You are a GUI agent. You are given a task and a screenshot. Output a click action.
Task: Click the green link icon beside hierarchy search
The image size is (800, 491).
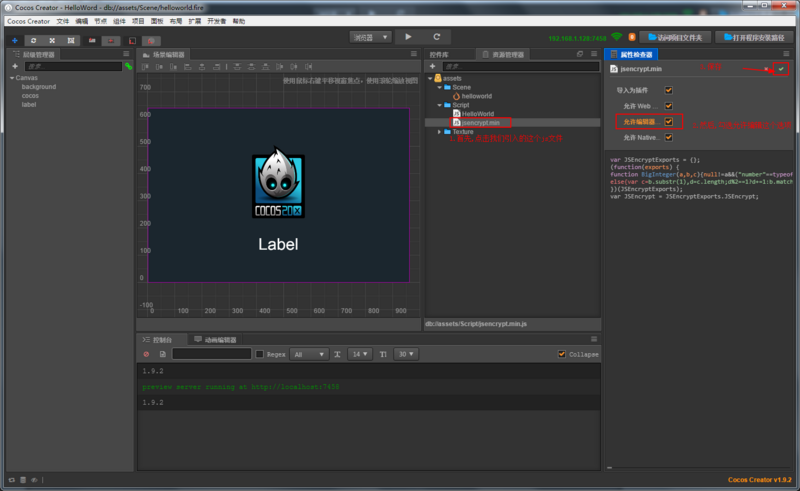[x=129, y=66]
